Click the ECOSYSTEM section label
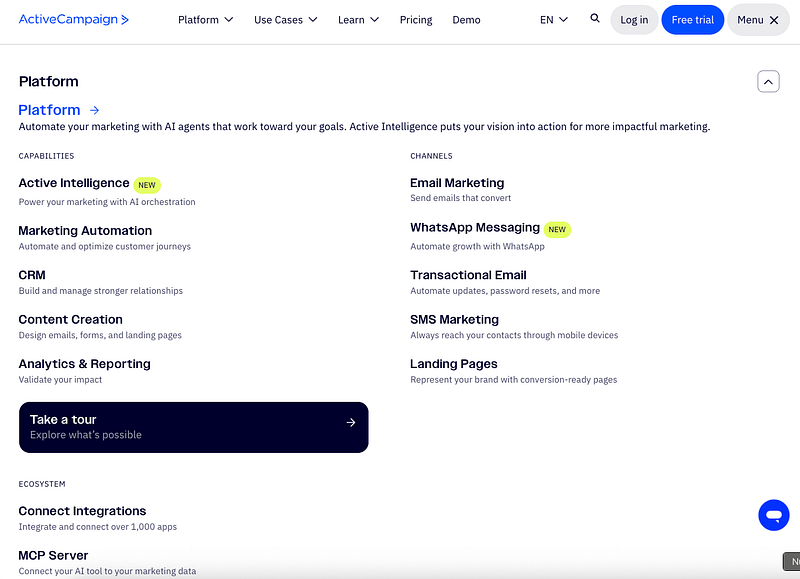The image size is (800, 579). 42,484
